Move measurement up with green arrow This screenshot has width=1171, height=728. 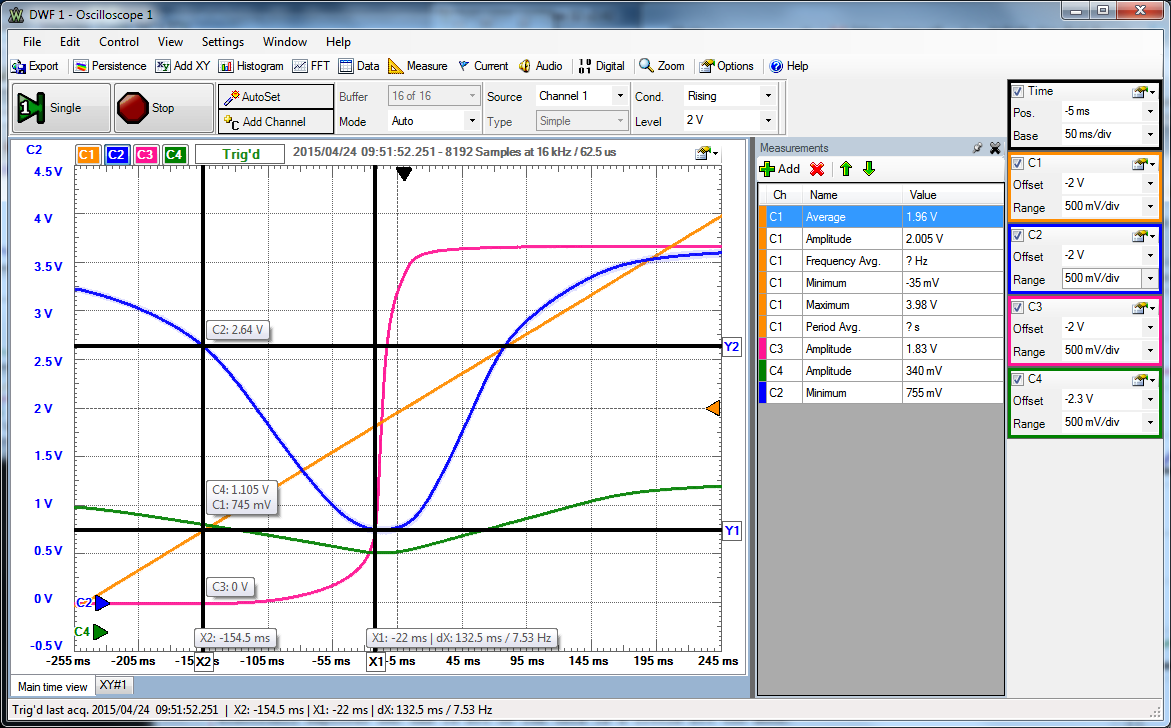pos(845,169)
